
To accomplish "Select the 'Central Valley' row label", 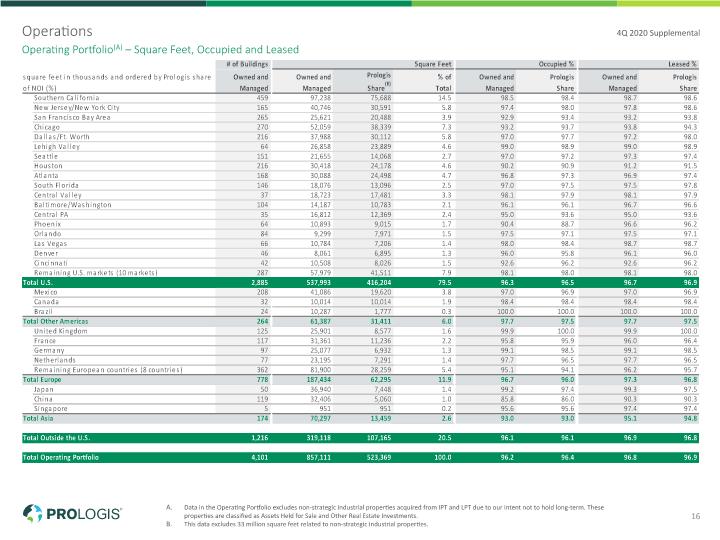I will click(x=57, y=195).
